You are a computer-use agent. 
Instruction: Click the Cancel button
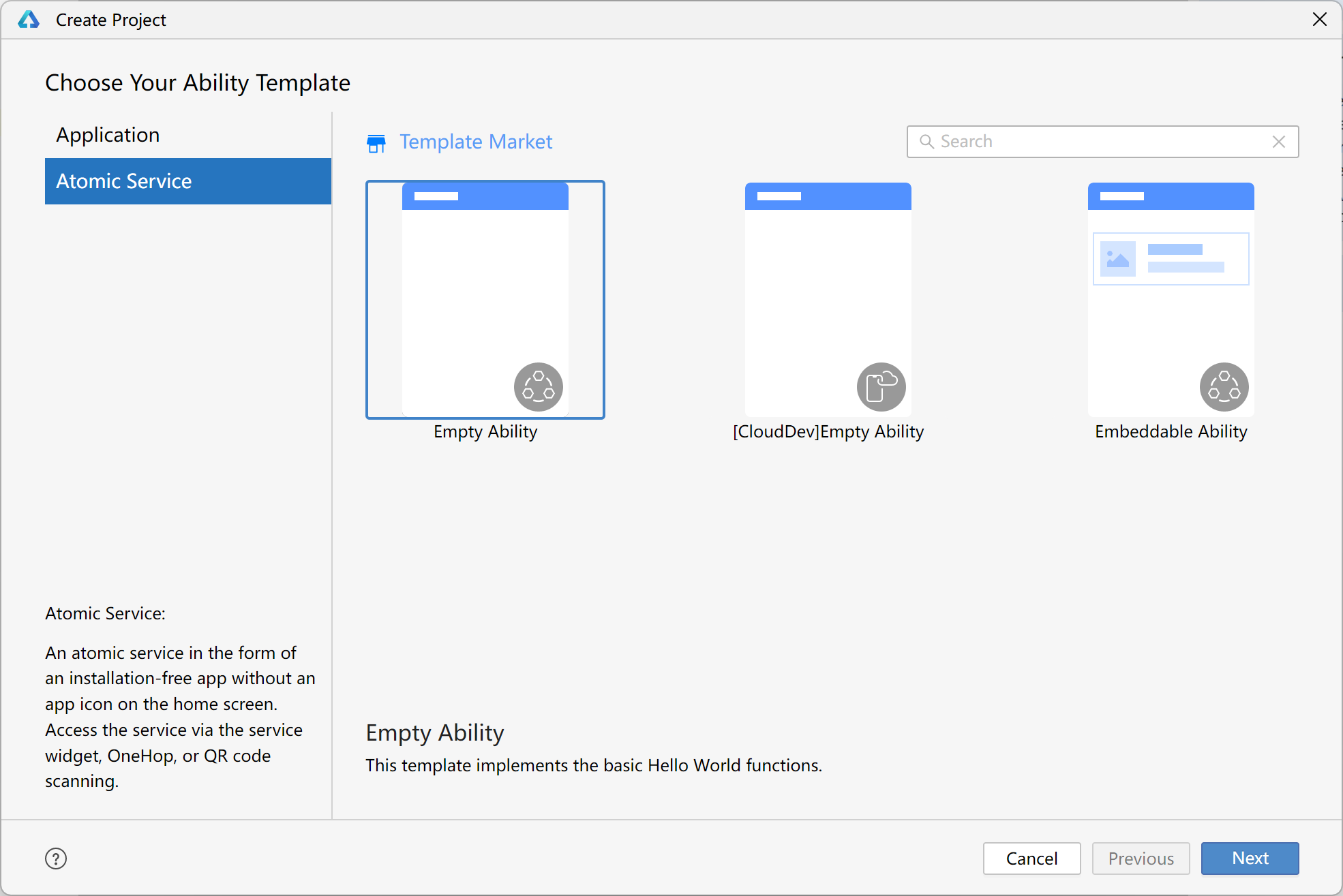click(x=1031, y=859)
